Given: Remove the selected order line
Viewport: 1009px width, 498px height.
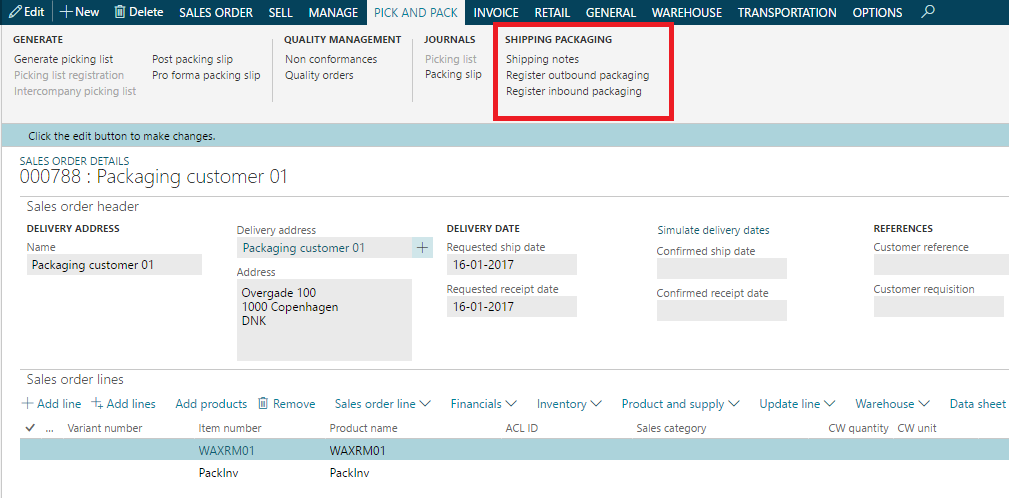Looking at the screenshot, I should pyautogui.click(x=286, y=404).
